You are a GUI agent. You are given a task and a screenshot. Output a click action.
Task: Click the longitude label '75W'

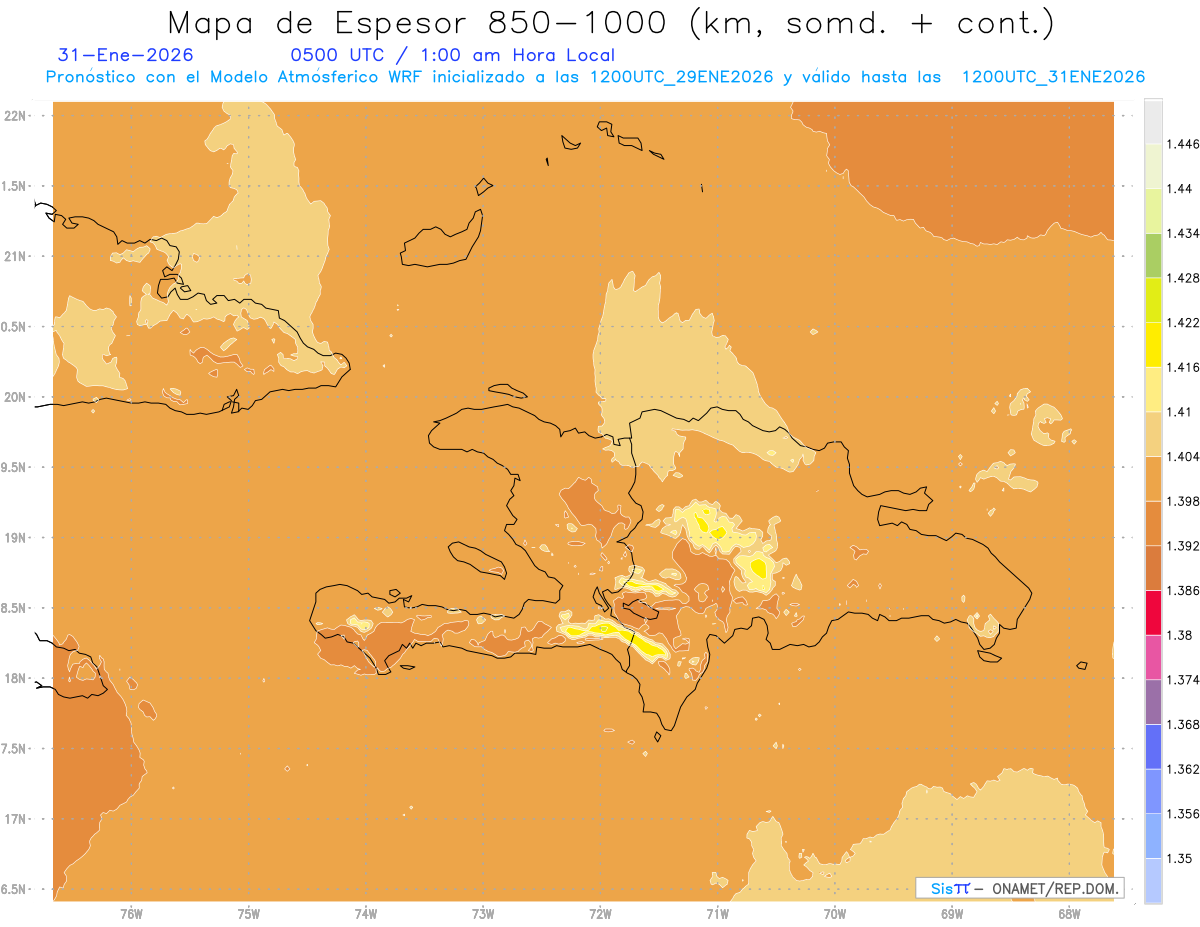(x=249, y=915)
